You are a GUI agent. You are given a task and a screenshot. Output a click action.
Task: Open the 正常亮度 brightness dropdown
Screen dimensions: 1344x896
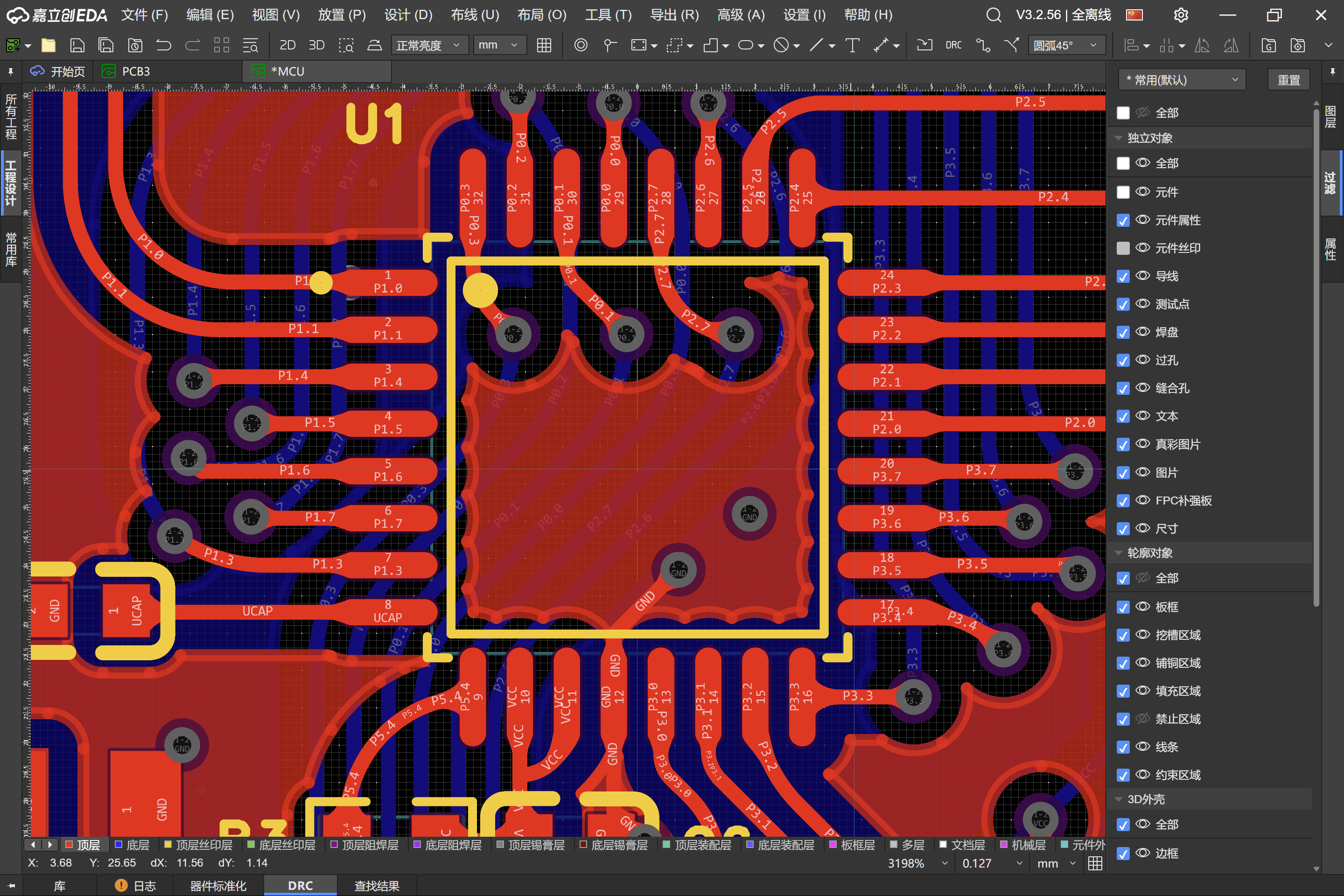[x=429, y=45]
